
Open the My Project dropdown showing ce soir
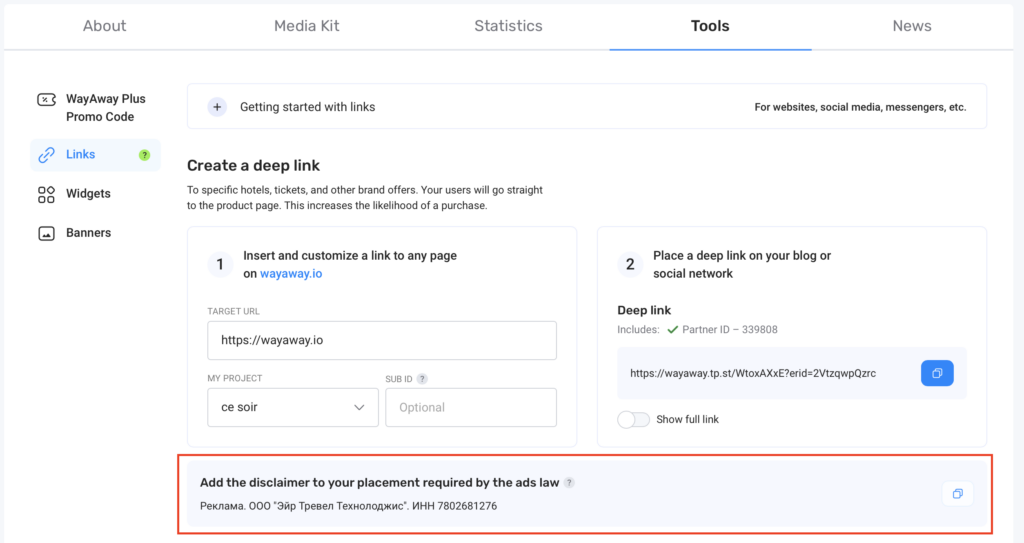pyautogui.click(x=293, y=407)
